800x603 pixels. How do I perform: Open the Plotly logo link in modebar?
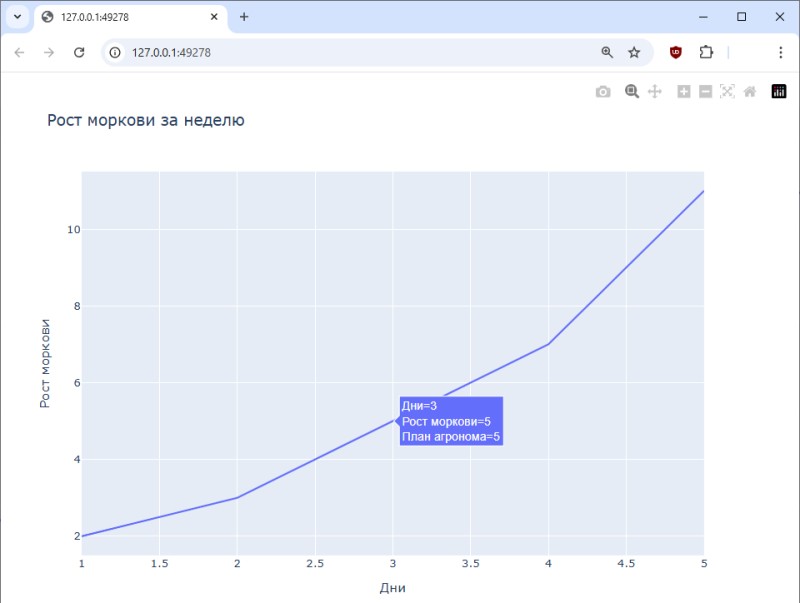tap(779, 92)
